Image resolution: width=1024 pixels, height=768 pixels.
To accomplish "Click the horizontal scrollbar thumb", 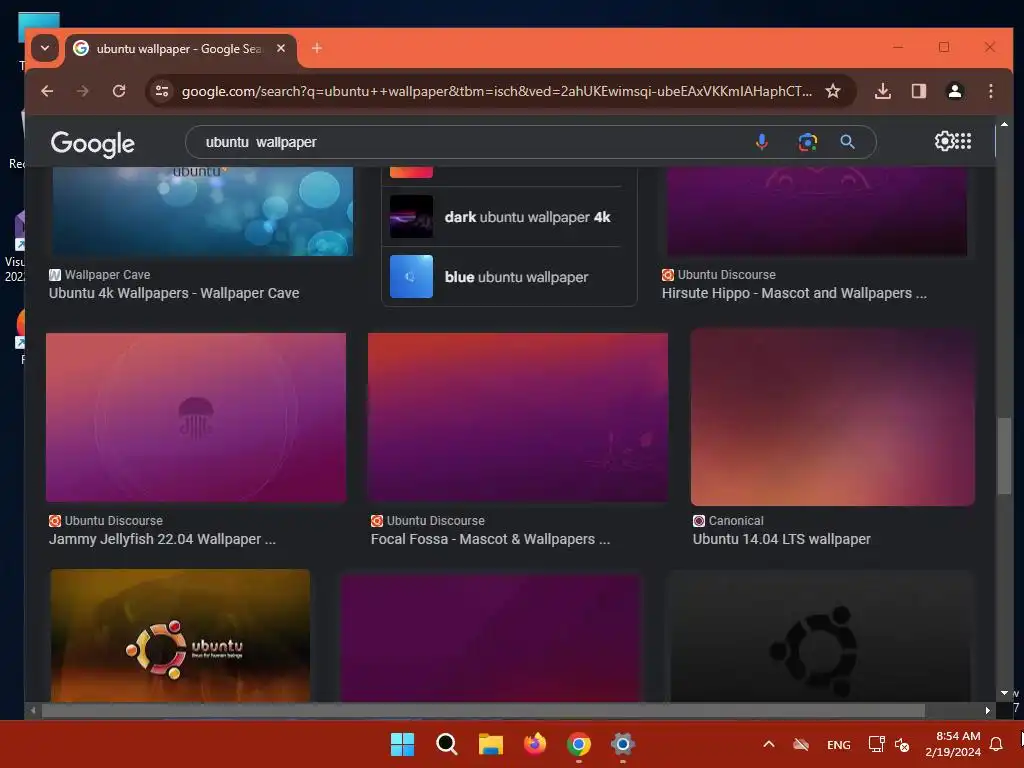I will pos(483,710).
